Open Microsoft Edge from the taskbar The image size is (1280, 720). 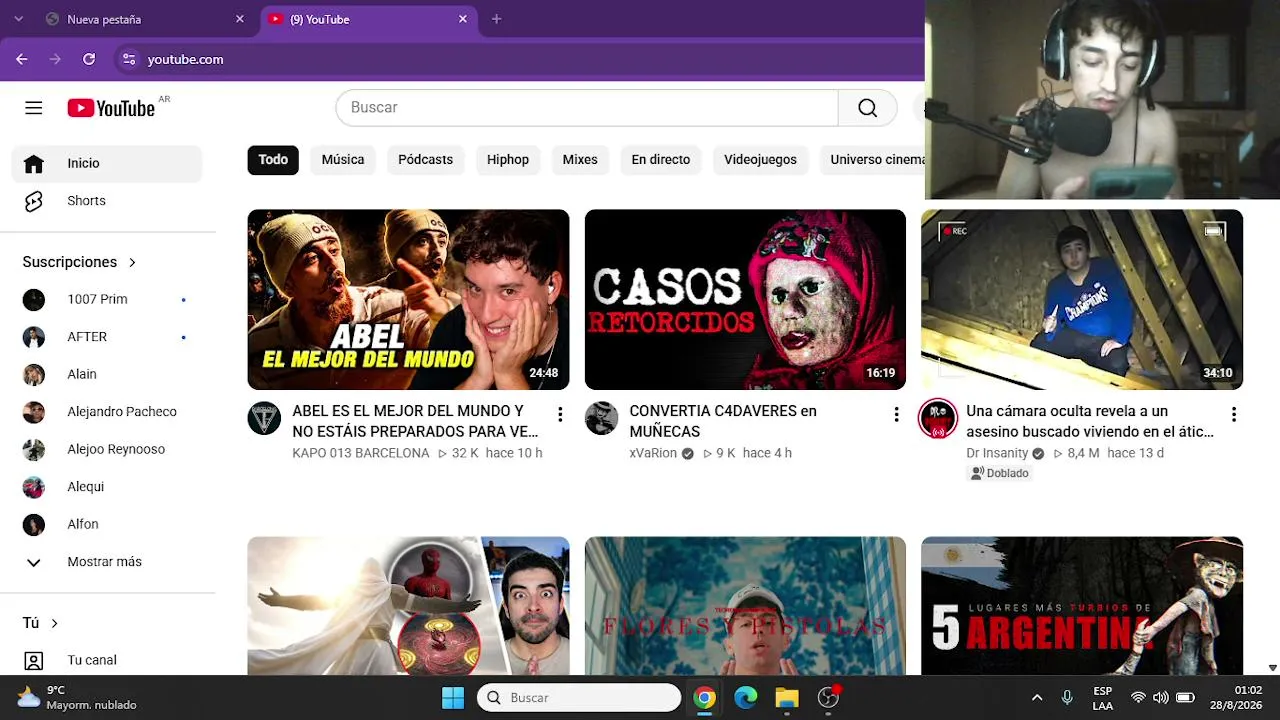[x=746, y=698]
